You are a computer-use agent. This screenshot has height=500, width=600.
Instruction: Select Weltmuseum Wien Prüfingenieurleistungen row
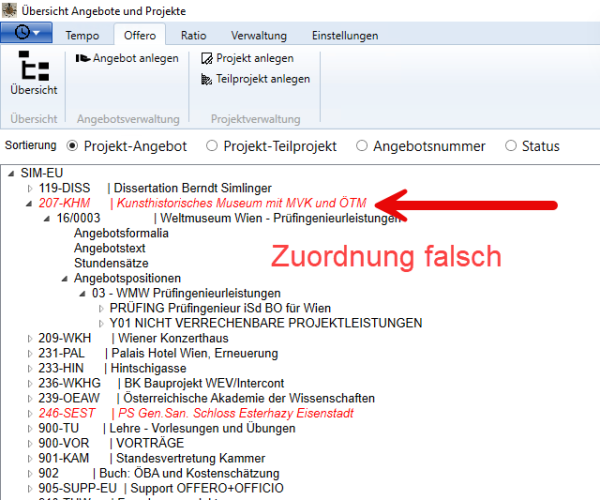230,218
